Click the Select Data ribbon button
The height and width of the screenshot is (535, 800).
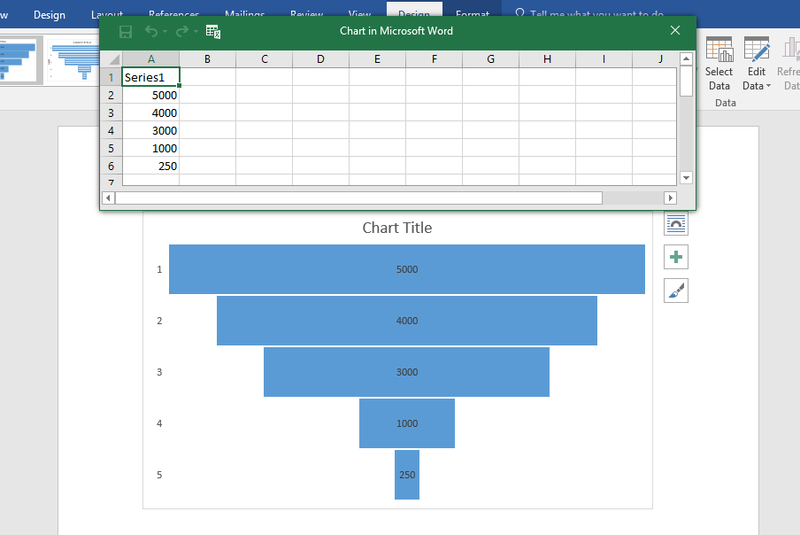pos(719,64)
